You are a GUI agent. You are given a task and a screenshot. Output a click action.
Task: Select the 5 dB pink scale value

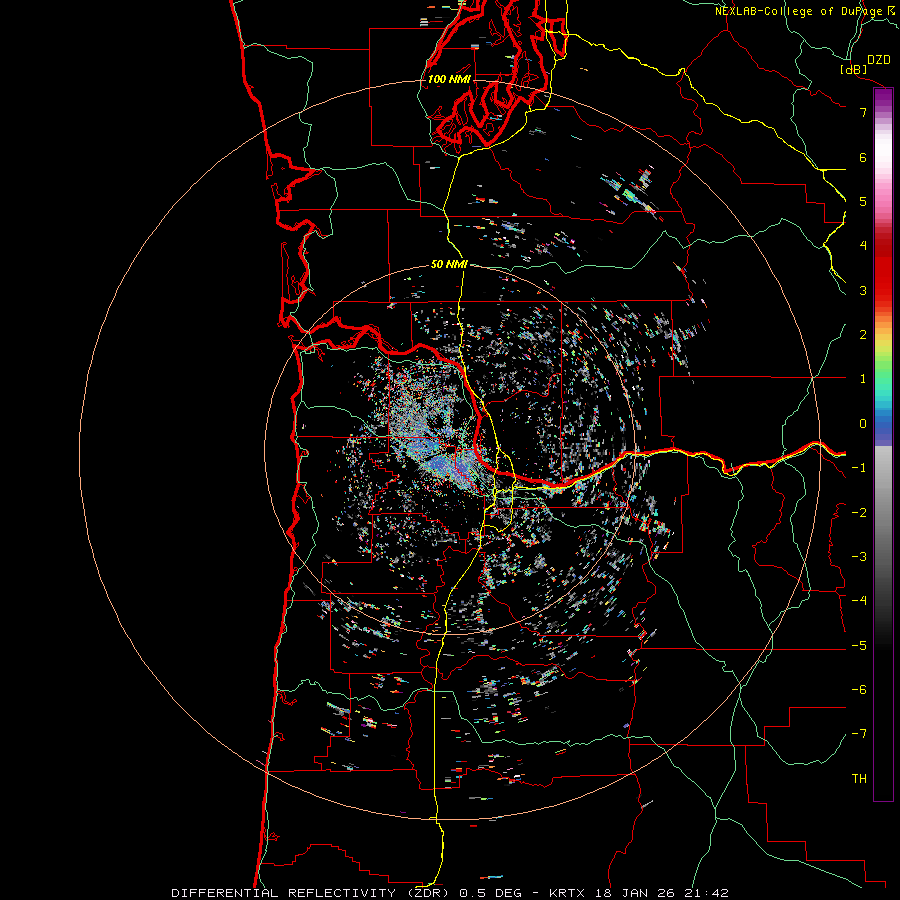863,201
